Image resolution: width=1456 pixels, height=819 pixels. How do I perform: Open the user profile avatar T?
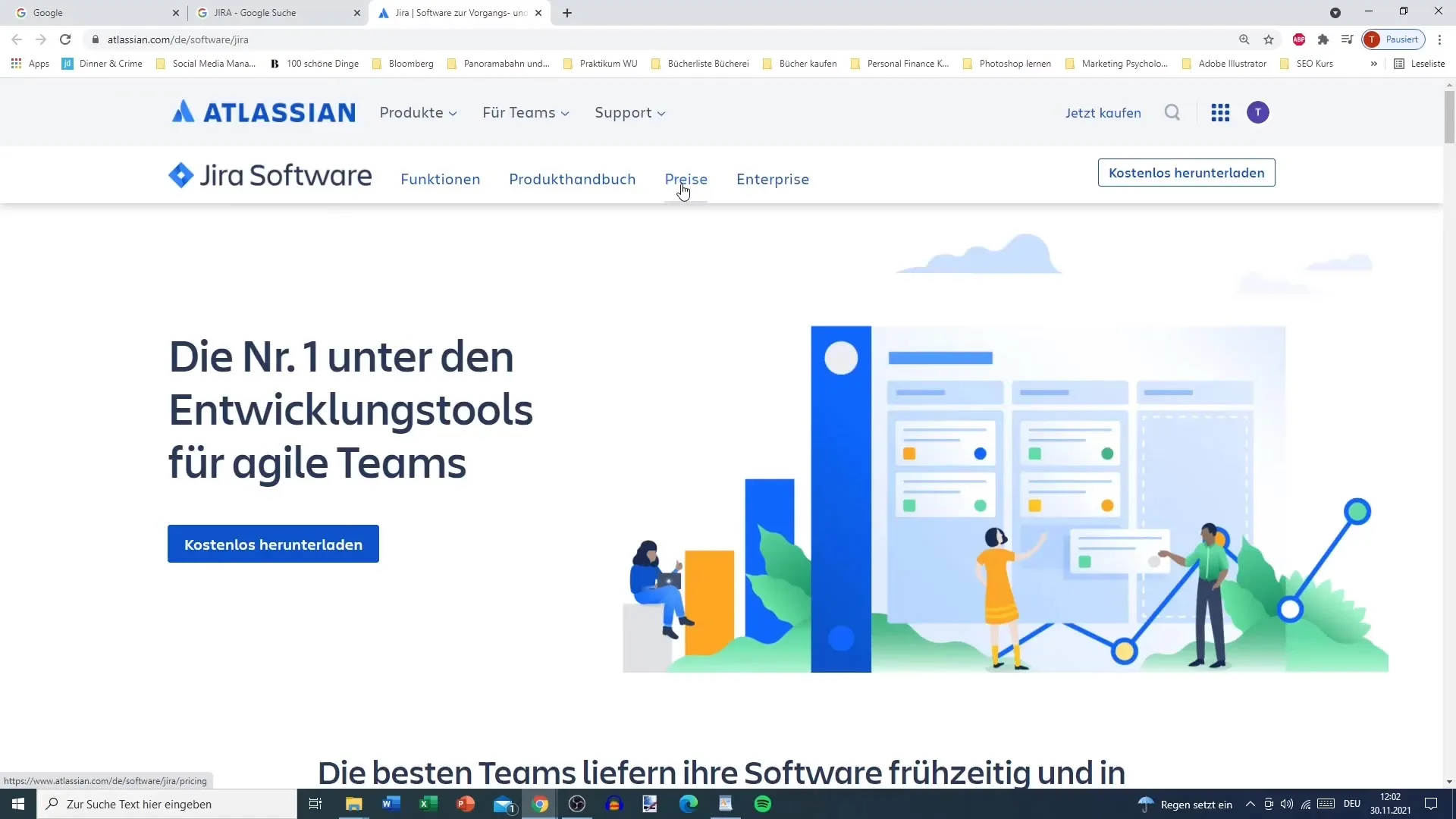pyautogui.click(x=1258, y=112)
